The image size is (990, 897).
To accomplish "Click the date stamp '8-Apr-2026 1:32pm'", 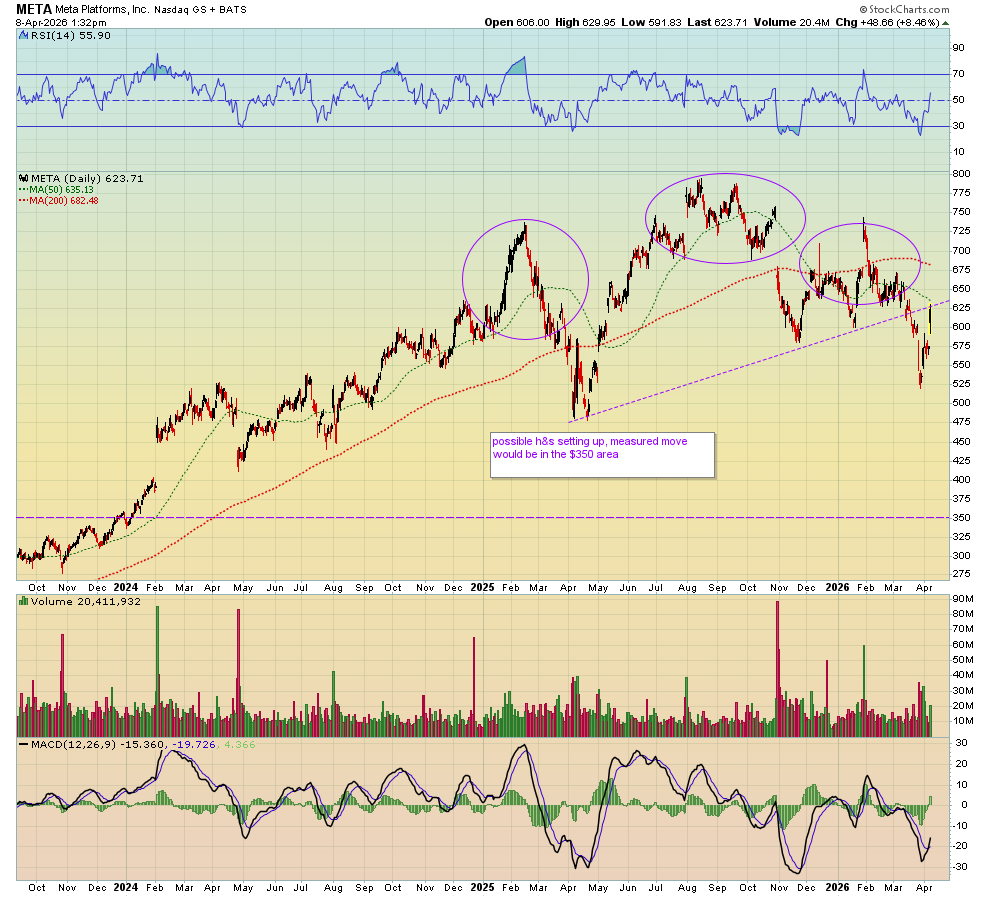I will (x=61, y=23).
